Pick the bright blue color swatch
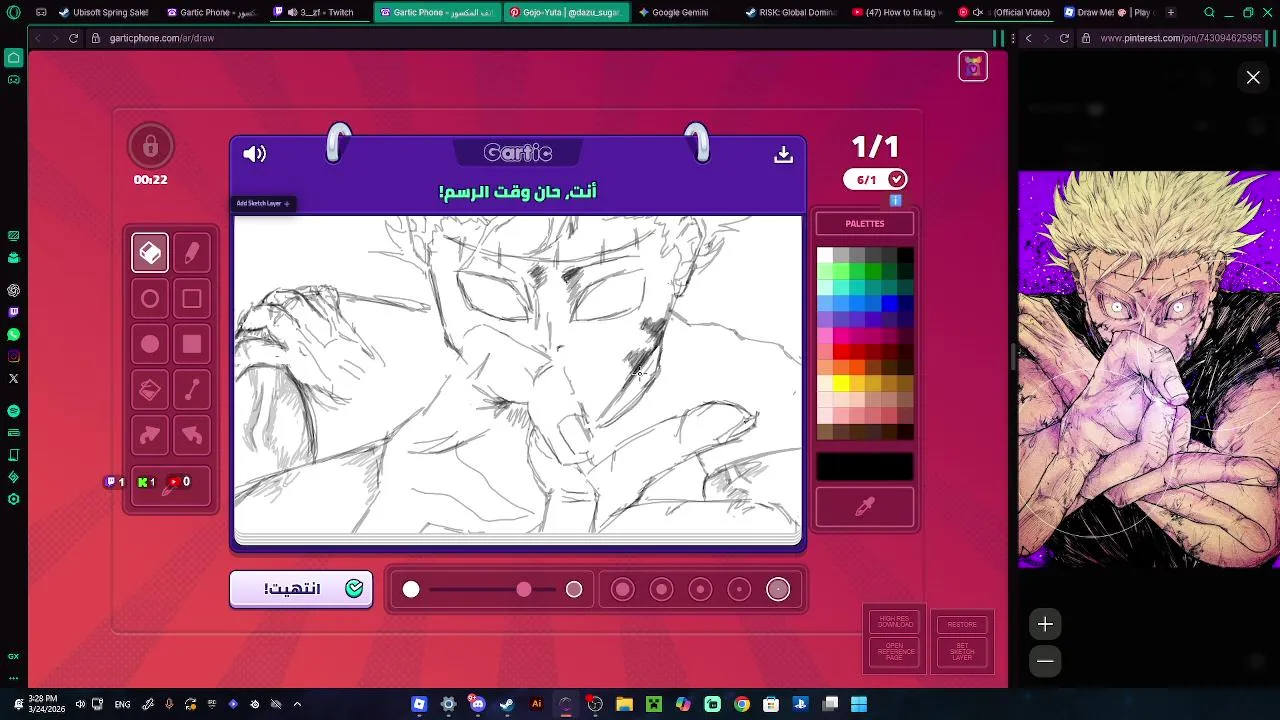The image size is (1280, 720). click(889, 303)
